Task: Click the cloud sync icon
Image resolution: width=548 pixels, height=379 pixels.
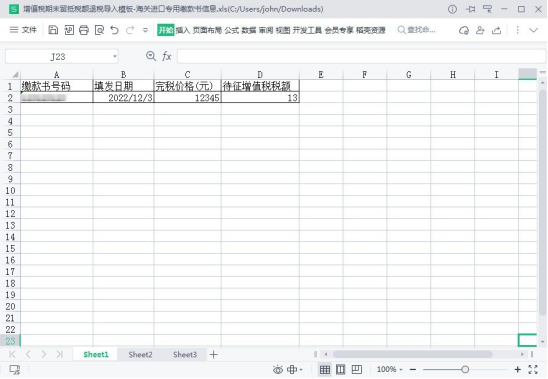Action: click(x=464, y=30)
